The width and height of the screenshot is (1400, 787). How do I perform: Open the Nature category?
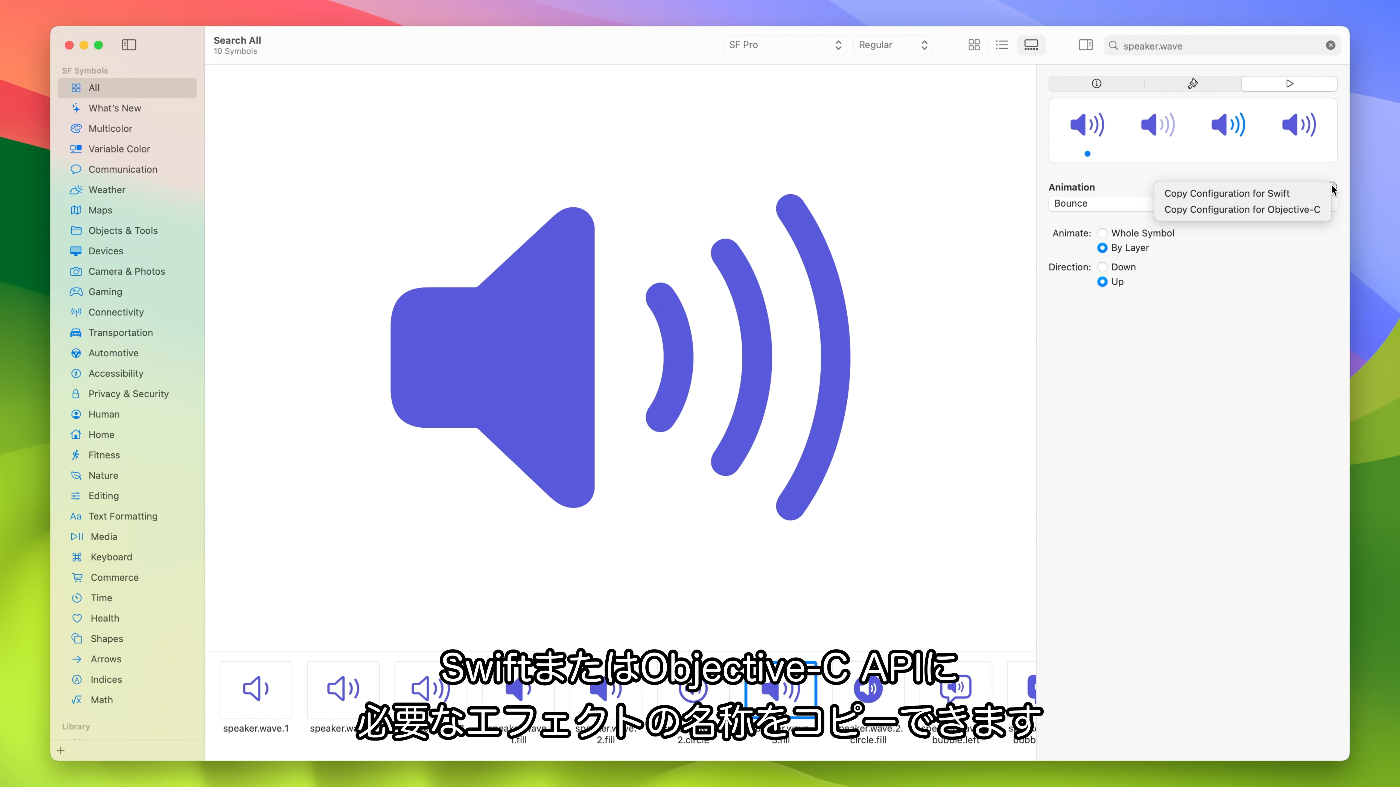pos(127,475)
